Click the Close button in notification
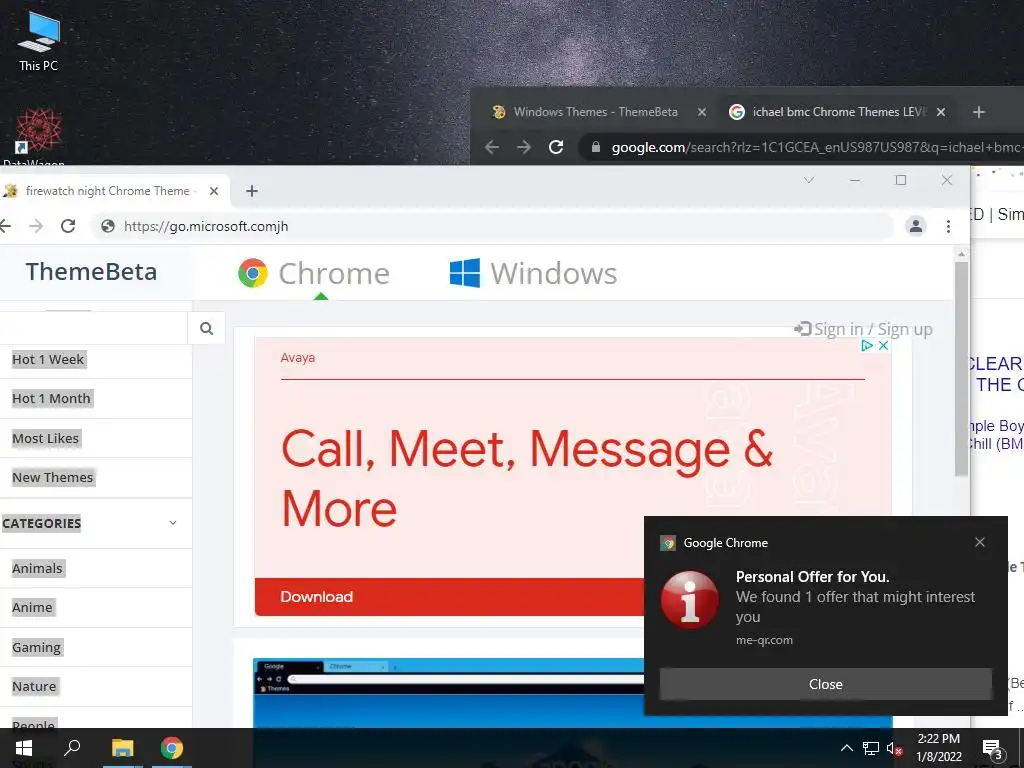The image size is (1024, 768). point(825,684)
